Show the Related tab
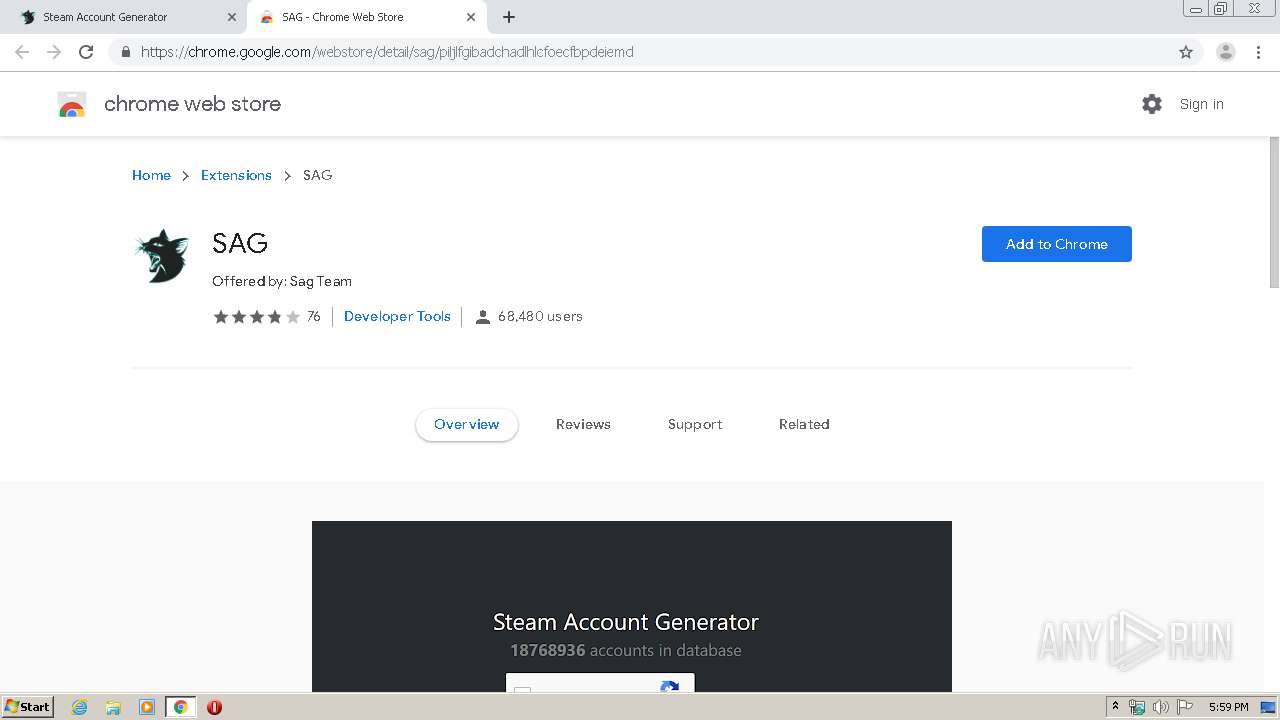Screen dimensions: 1280x720 (x=804, y=424)
